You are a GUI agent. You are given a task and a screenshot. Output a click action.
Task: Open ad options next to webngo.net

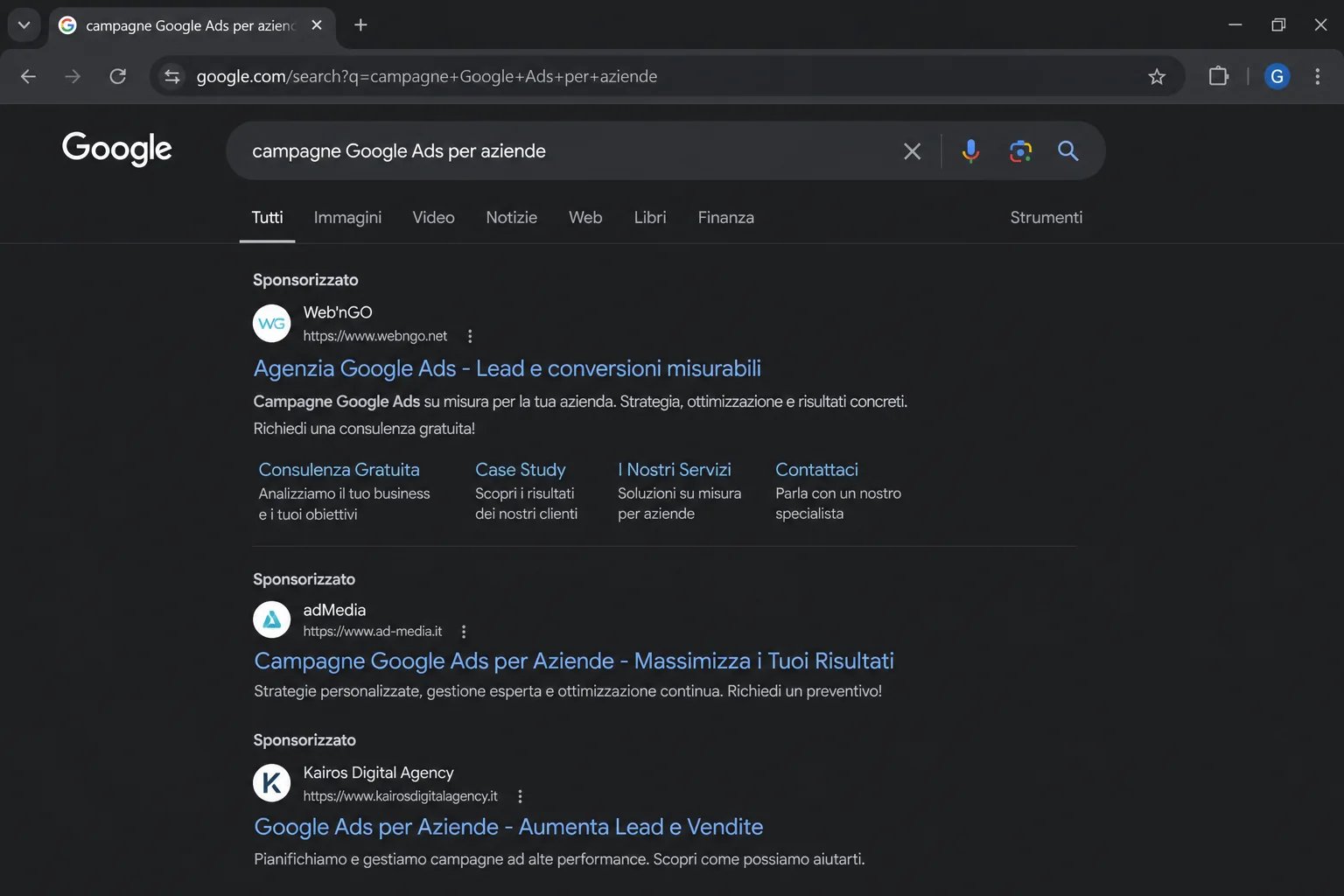[470, 336]
